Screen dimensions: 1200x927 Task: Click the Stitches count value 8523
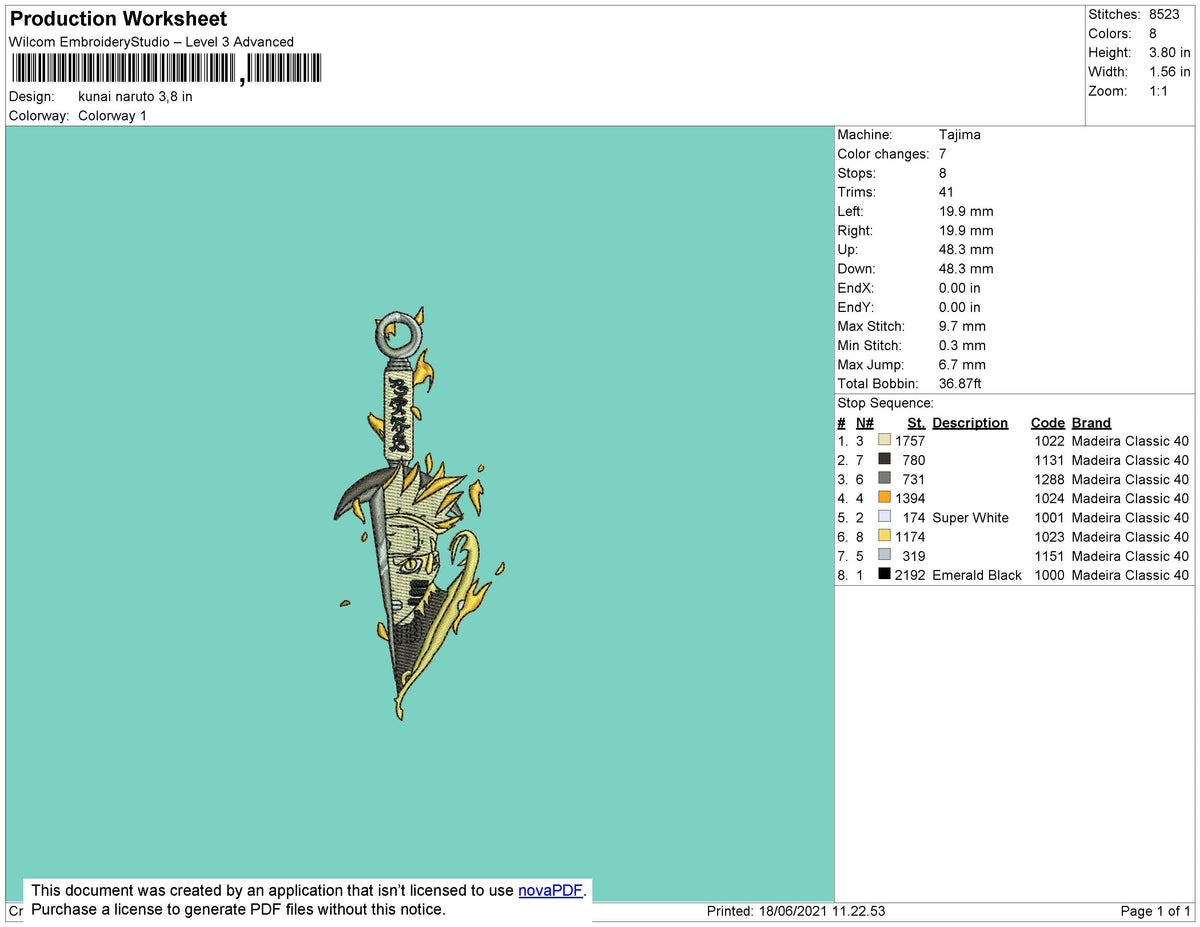(1164, 14)
